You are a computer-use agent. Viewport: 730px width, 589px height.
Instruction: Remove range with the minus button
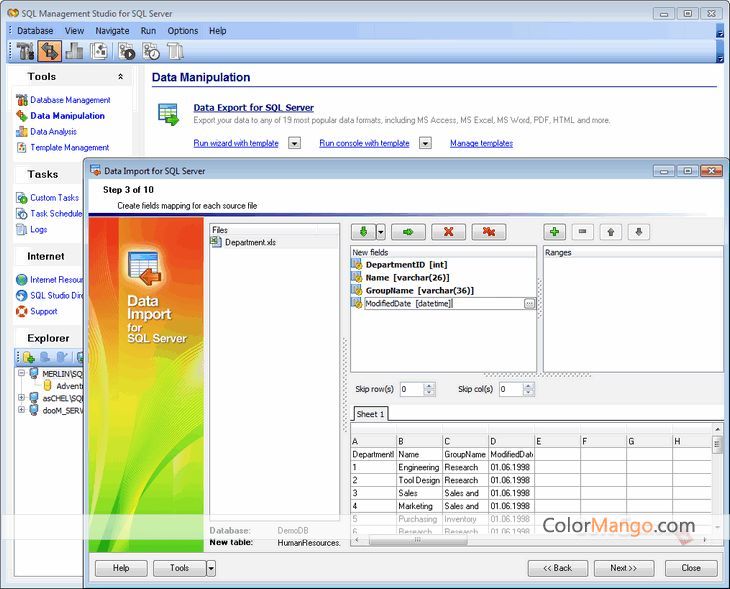(x=582, y=232)
